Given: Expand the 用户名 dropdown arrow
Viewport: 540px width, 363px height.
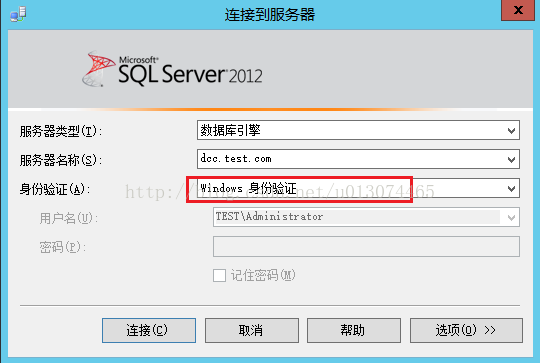Looking at the screenshot, I should click(x=511, y=217).
